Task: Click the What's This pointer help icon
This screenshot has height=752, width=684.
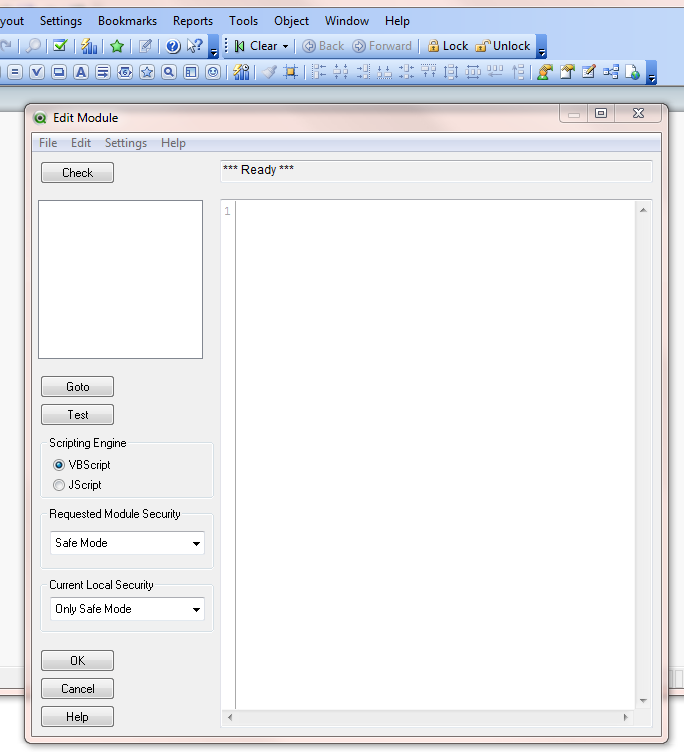Action: click(x=194, y=46)
